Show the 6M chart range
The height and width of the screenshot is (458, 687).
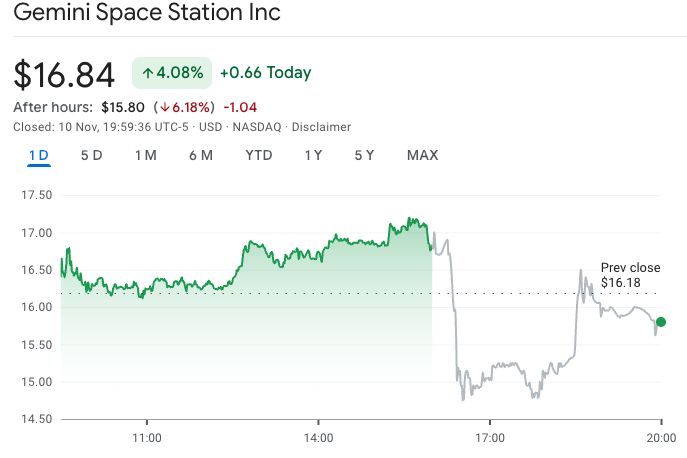(201, 155)
